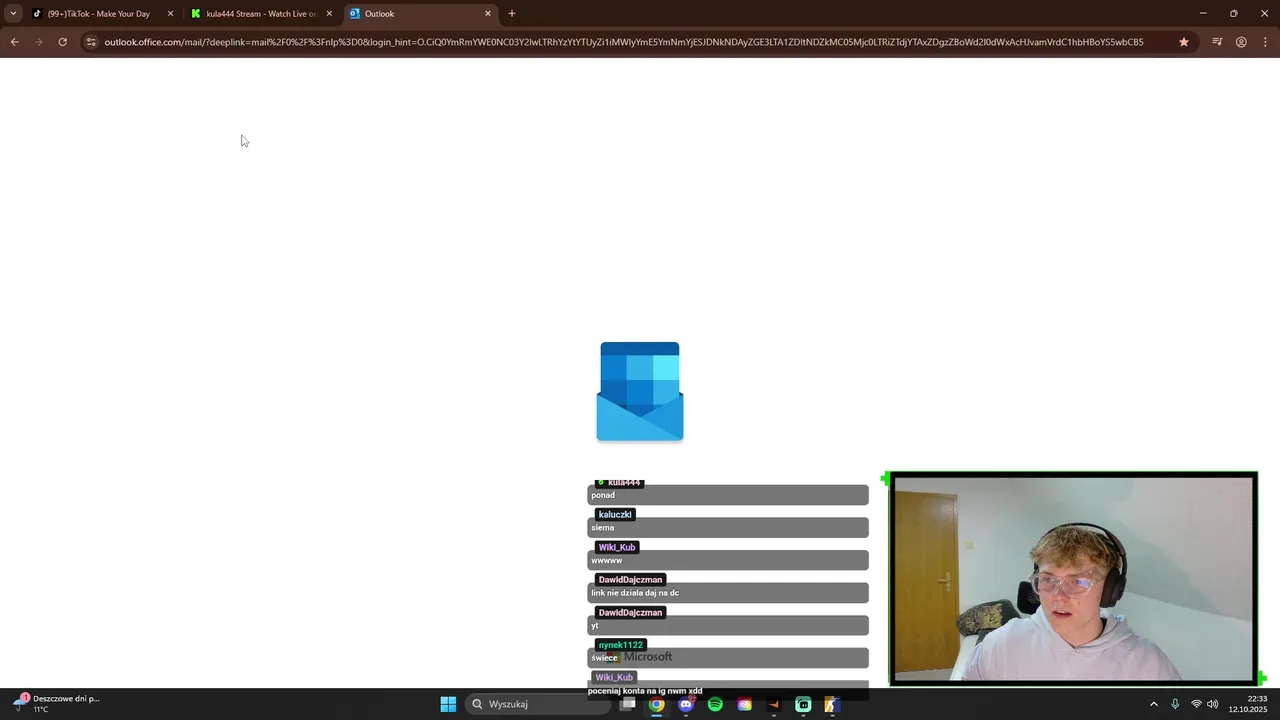This screenshot has width=1280, height=720.
Task: Open the Wi-Fi network tray icon
Action: (1196, 704)
